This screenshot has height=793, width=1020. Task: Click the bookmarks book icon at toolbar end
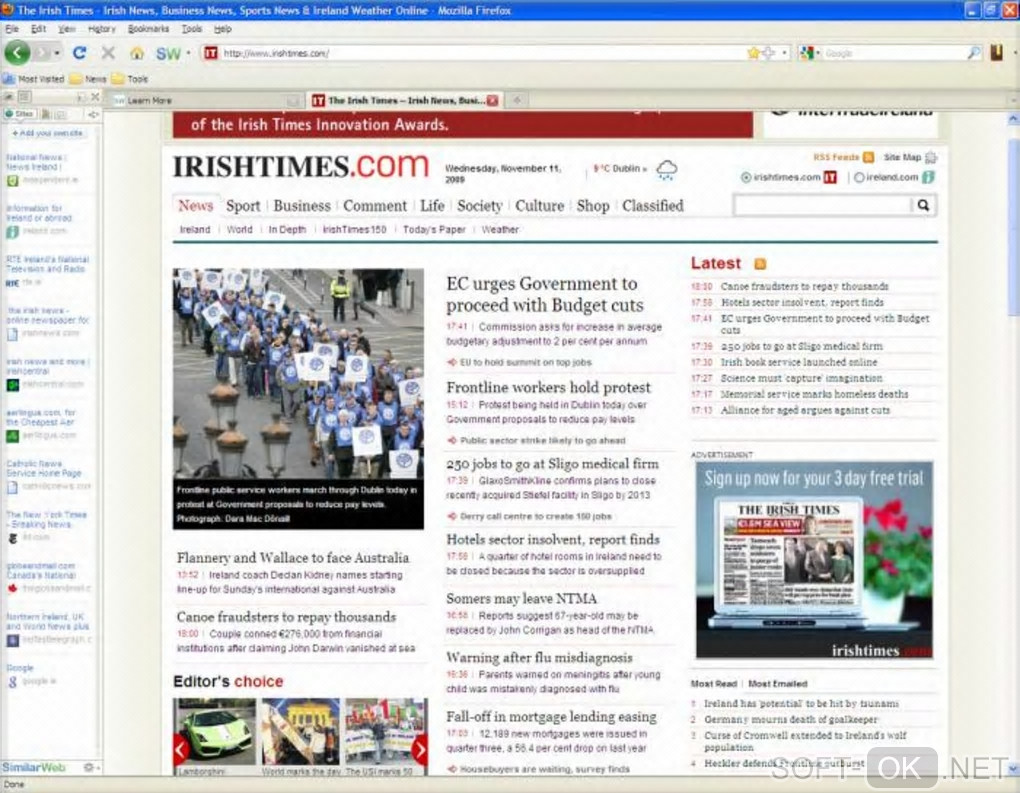[x=997, y=53]
